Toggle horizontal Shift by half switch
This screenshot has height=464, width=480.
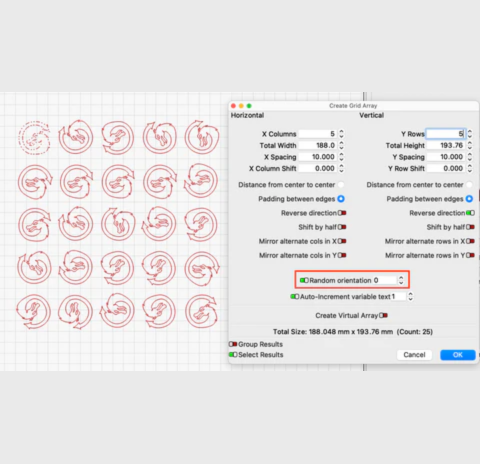coord(342,227)
